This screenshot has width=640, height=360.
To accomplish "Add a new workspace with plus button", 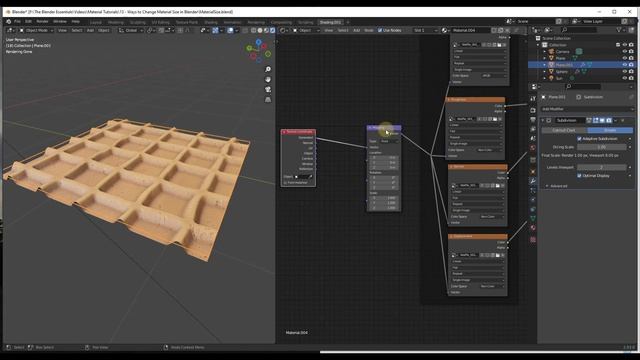I will pos(348,22).
